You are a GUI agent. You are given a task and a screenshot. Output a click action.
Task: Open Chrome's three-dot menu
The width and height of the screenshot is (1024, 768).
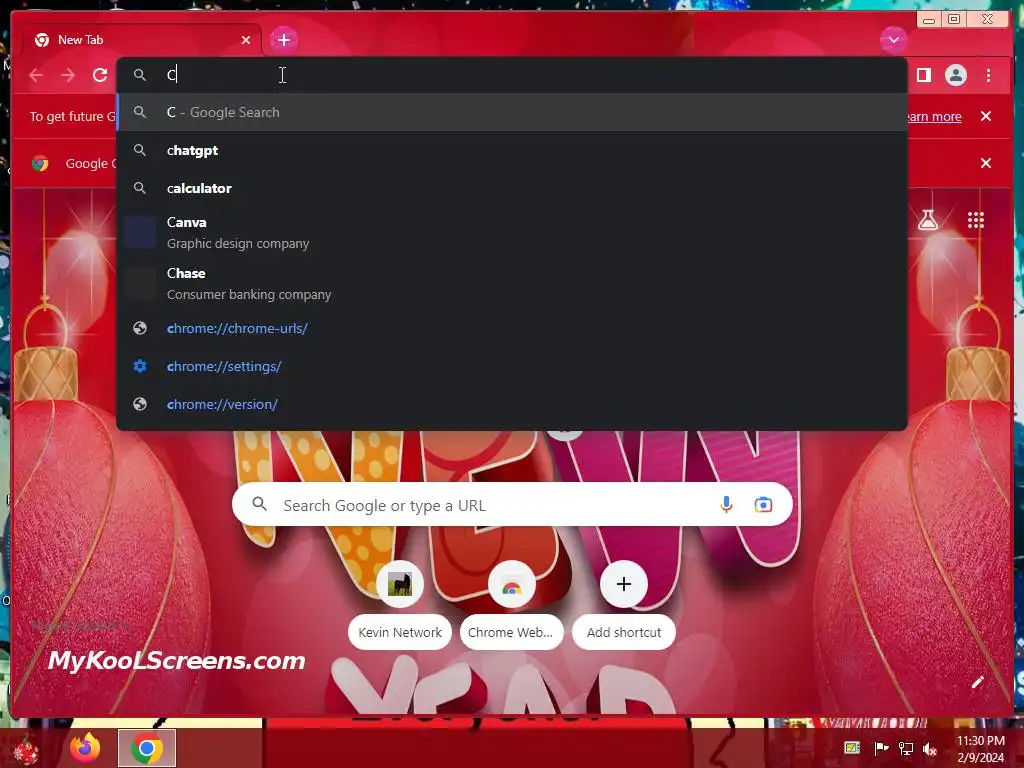tap(988, 75)
